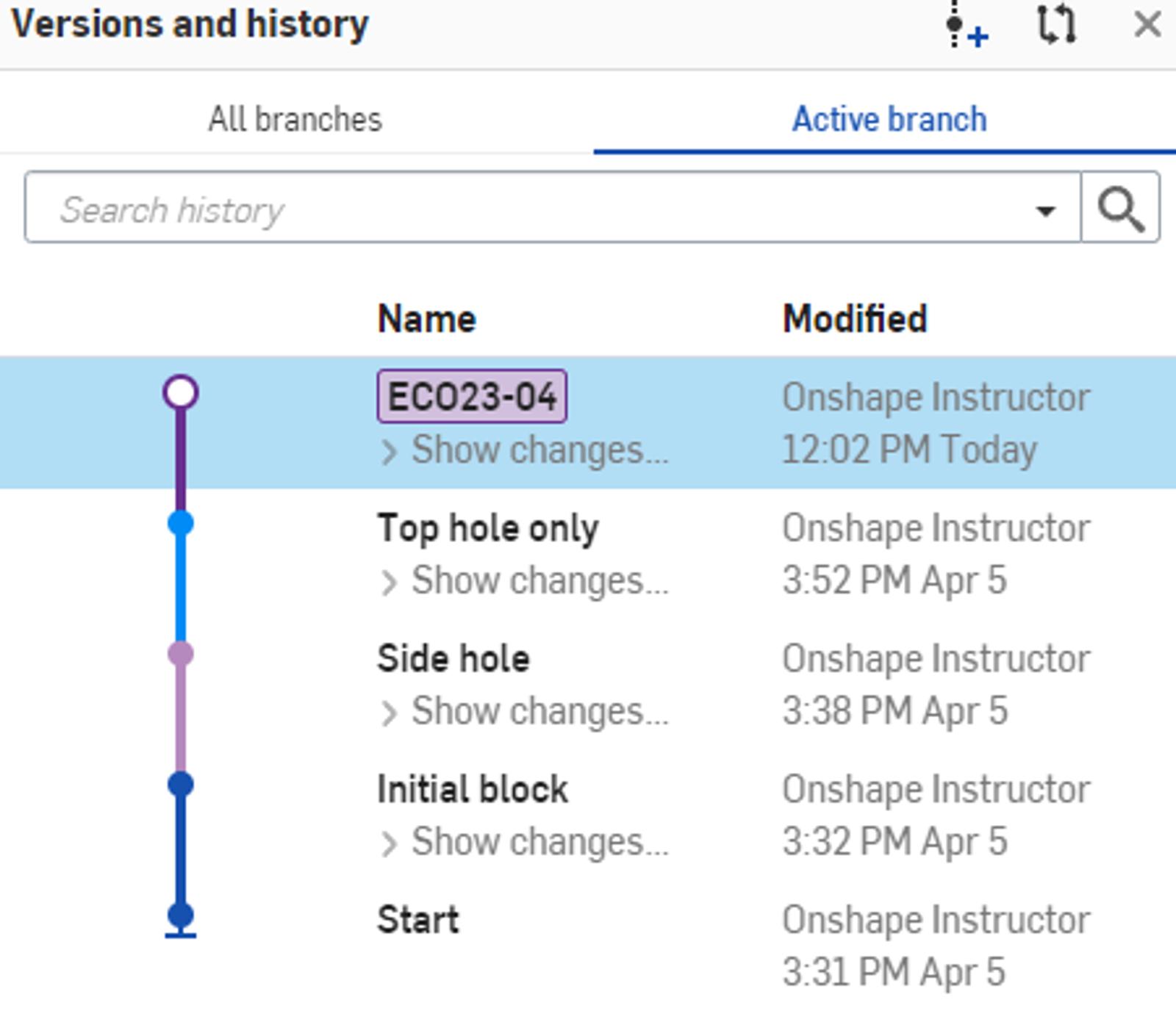
Task: Click the Initial block version dot
Action: tap(181, 784)
